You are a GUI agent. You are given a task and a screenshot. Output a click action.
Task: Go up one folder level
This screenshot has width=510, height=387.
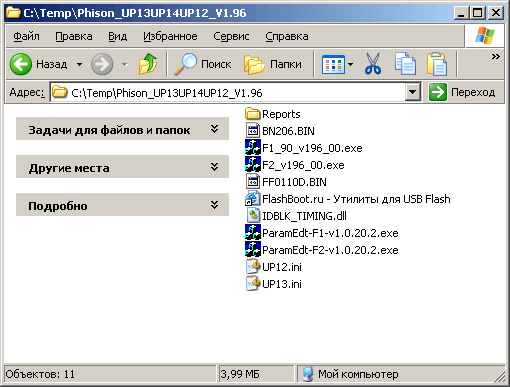point(148,64)
